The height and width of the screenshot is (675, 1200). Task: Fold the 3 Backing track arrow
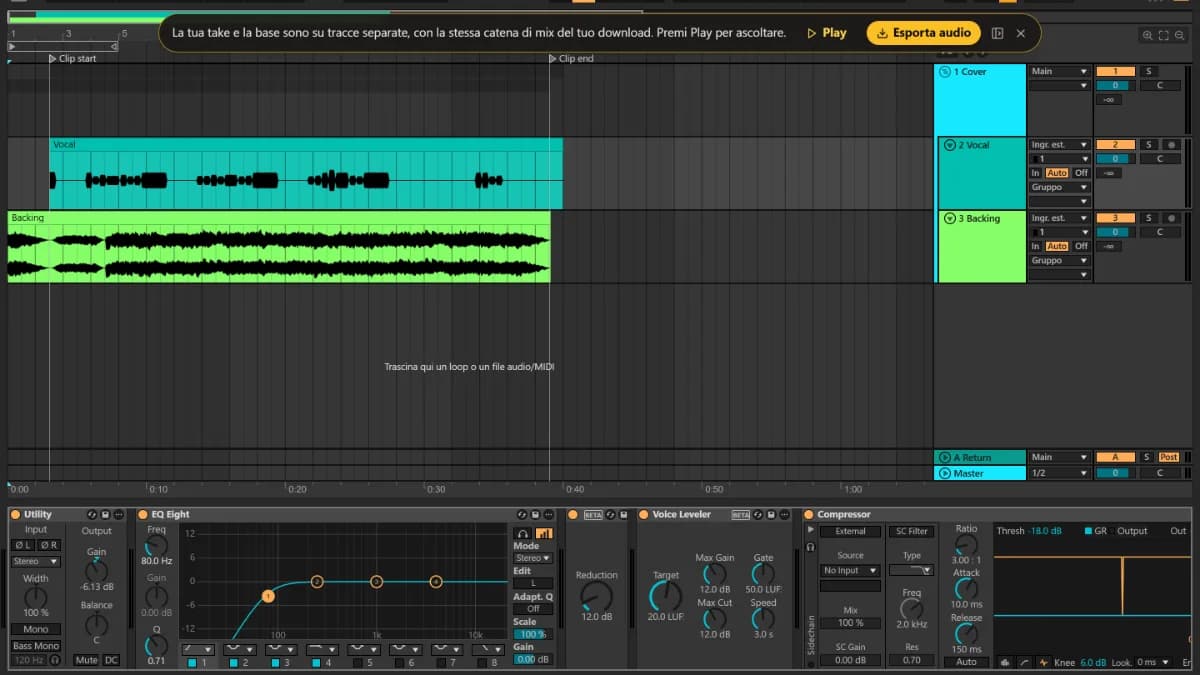point(949,218)
